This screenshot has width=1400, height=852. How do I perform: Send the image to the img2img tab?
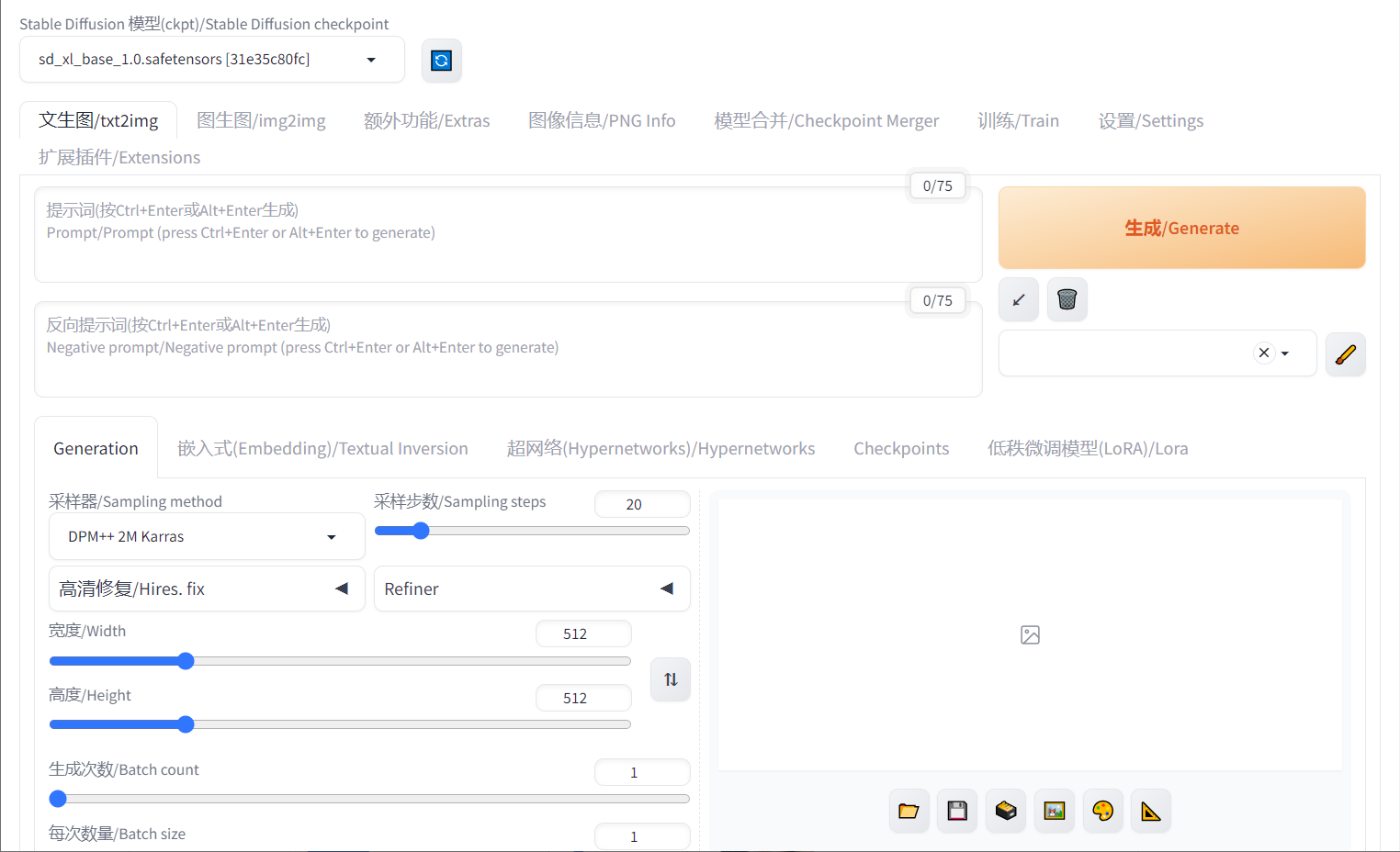point(1055,811)
